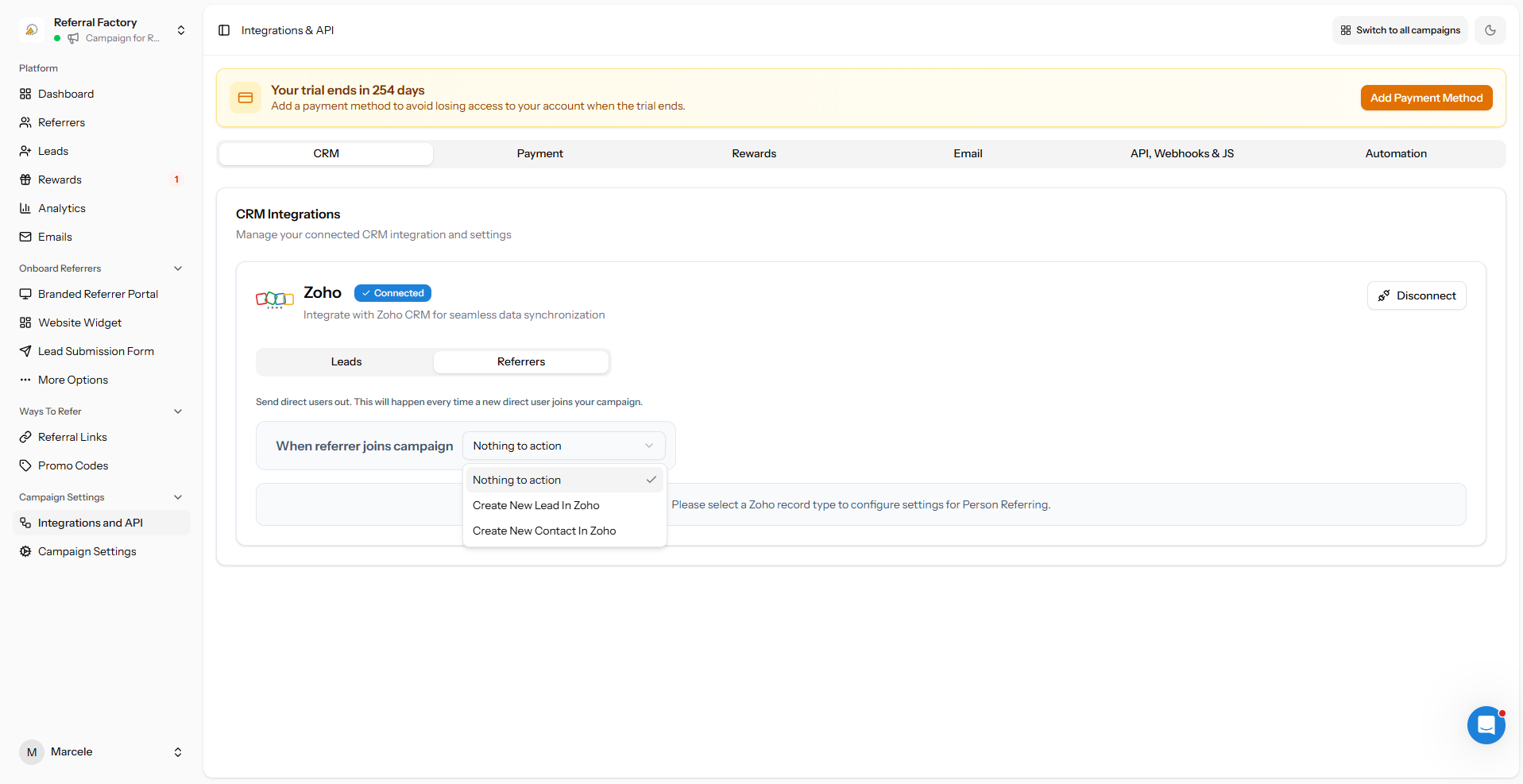Go to Referrers in sidebar
Image resolution: width=1523 pixels, height=784 pixels.
102,122
